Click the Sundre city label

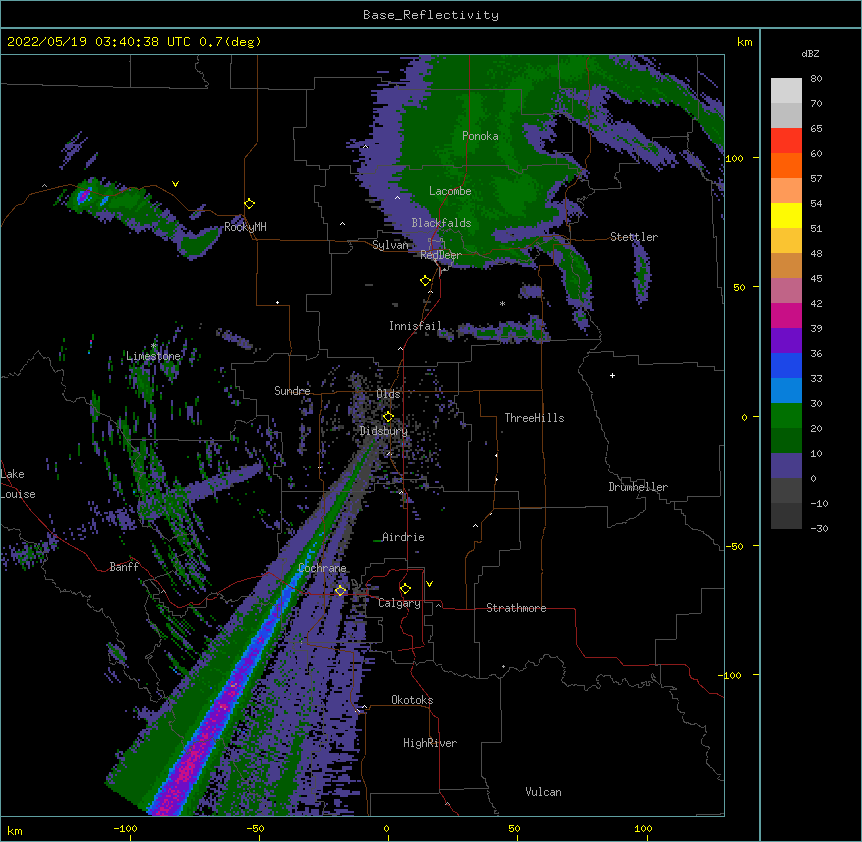[x=292, y=391]
